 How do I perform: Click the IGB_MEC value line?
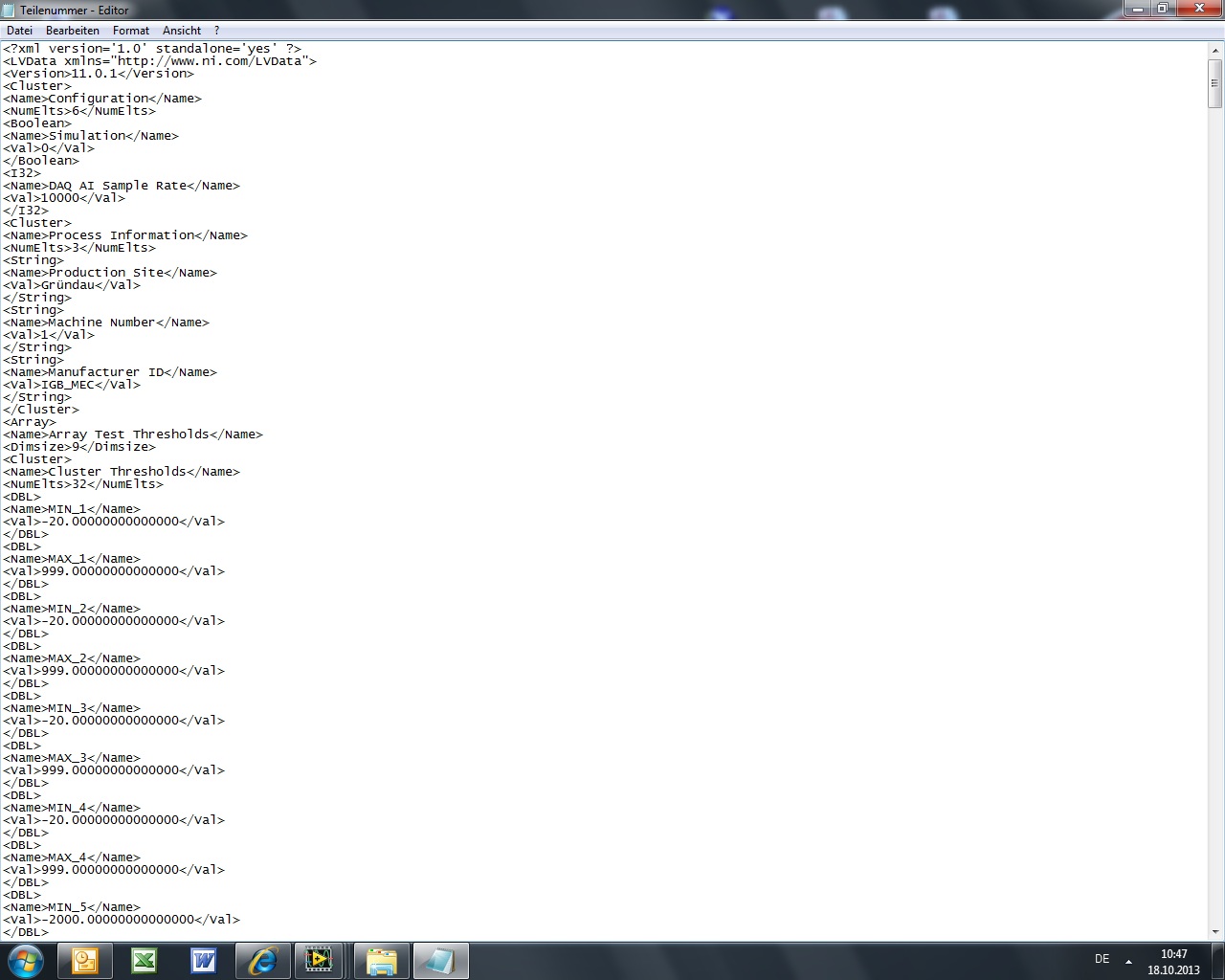[x=72, y=385]
